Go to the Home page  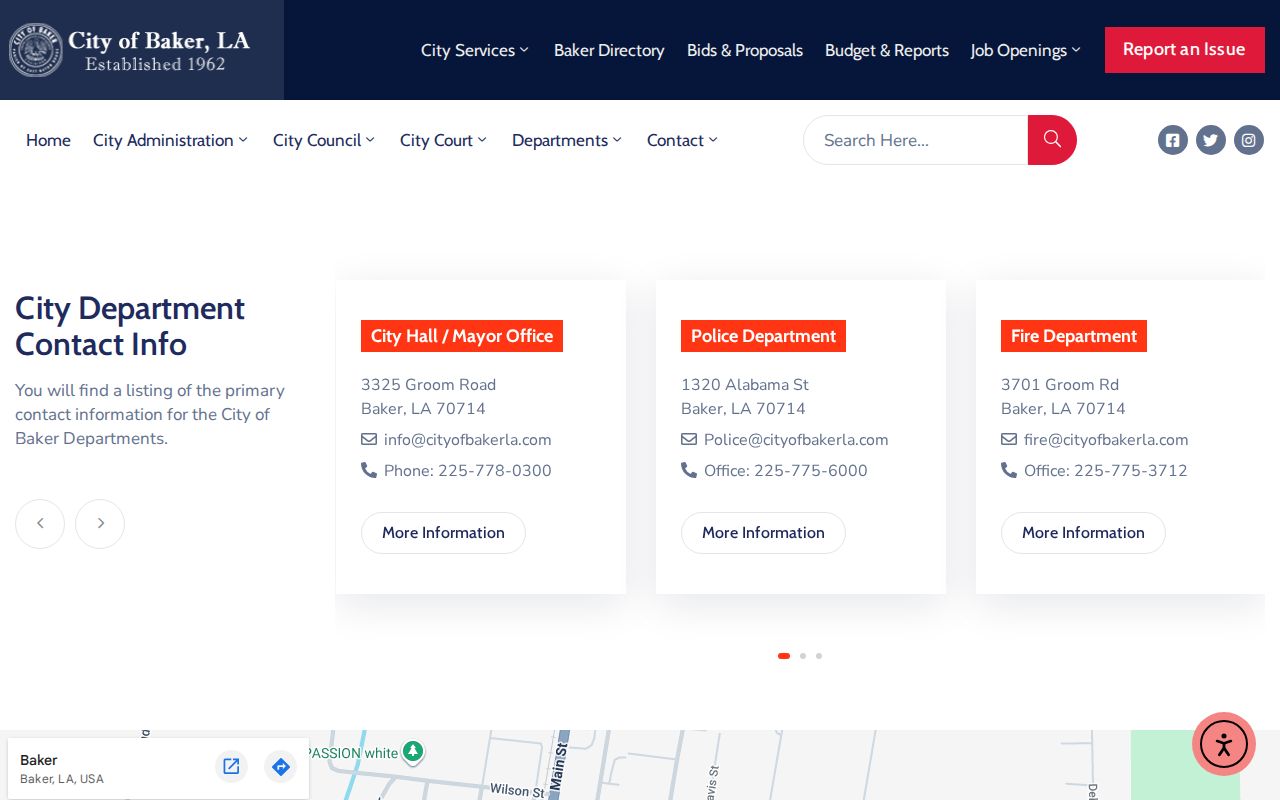(x=48, y=140)
